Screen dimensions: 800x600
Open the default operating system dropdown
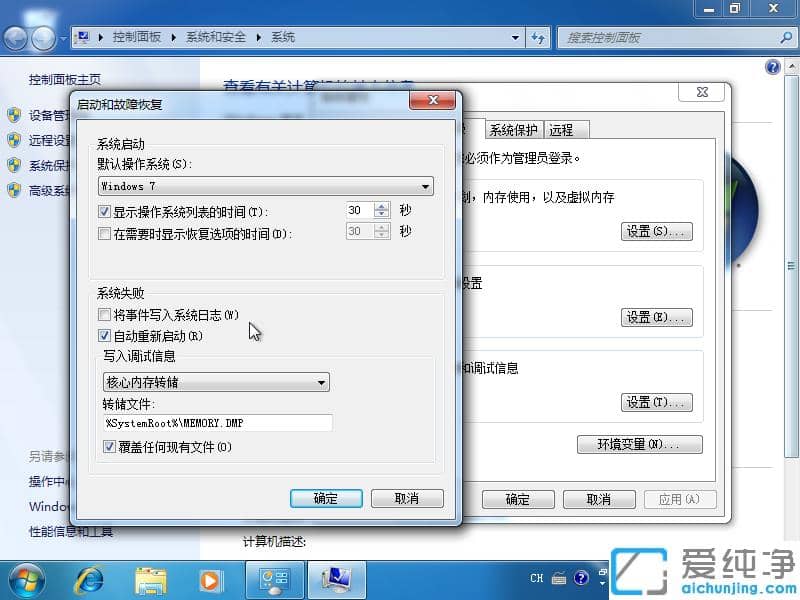click(x=427, y=186)
